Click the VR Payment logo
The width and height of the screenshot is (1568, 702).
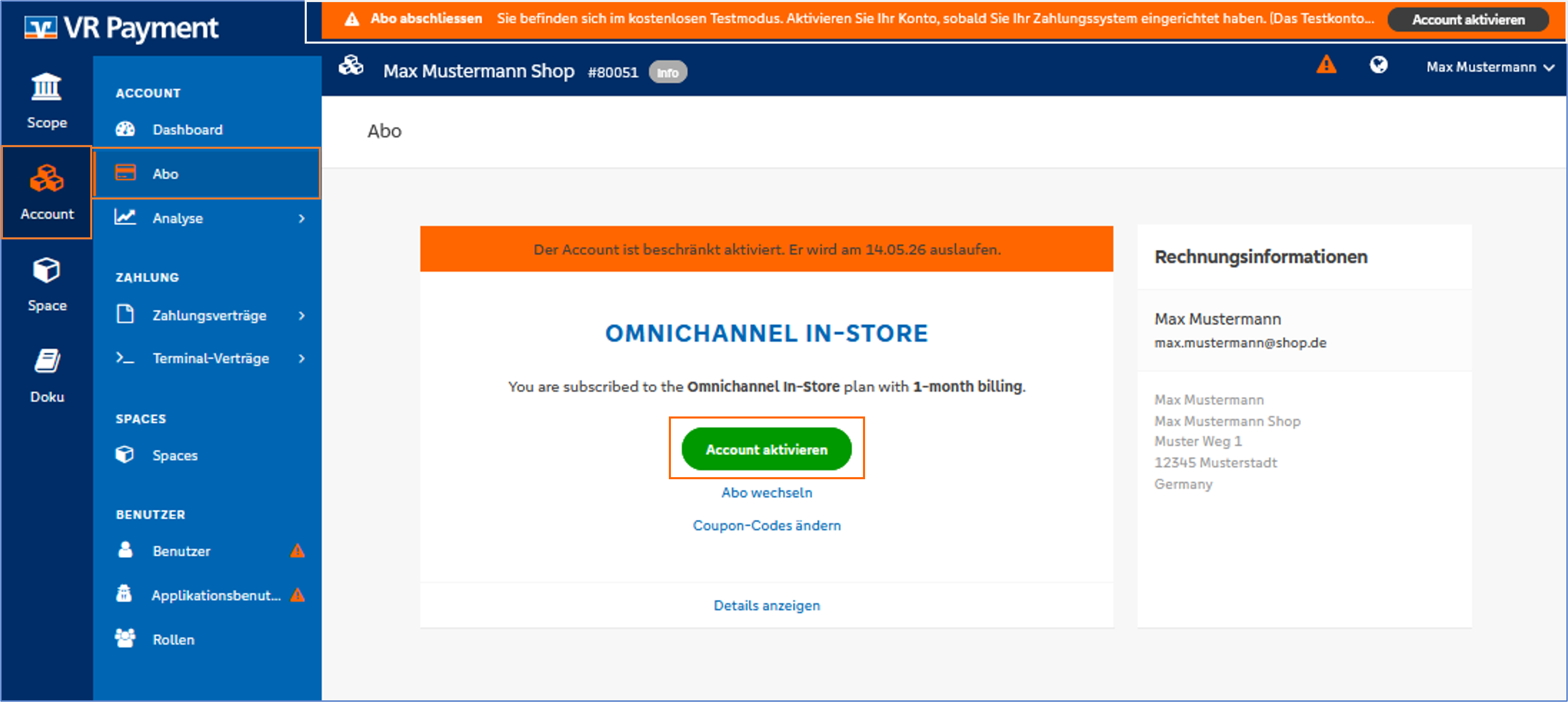(x=122, y=28)
